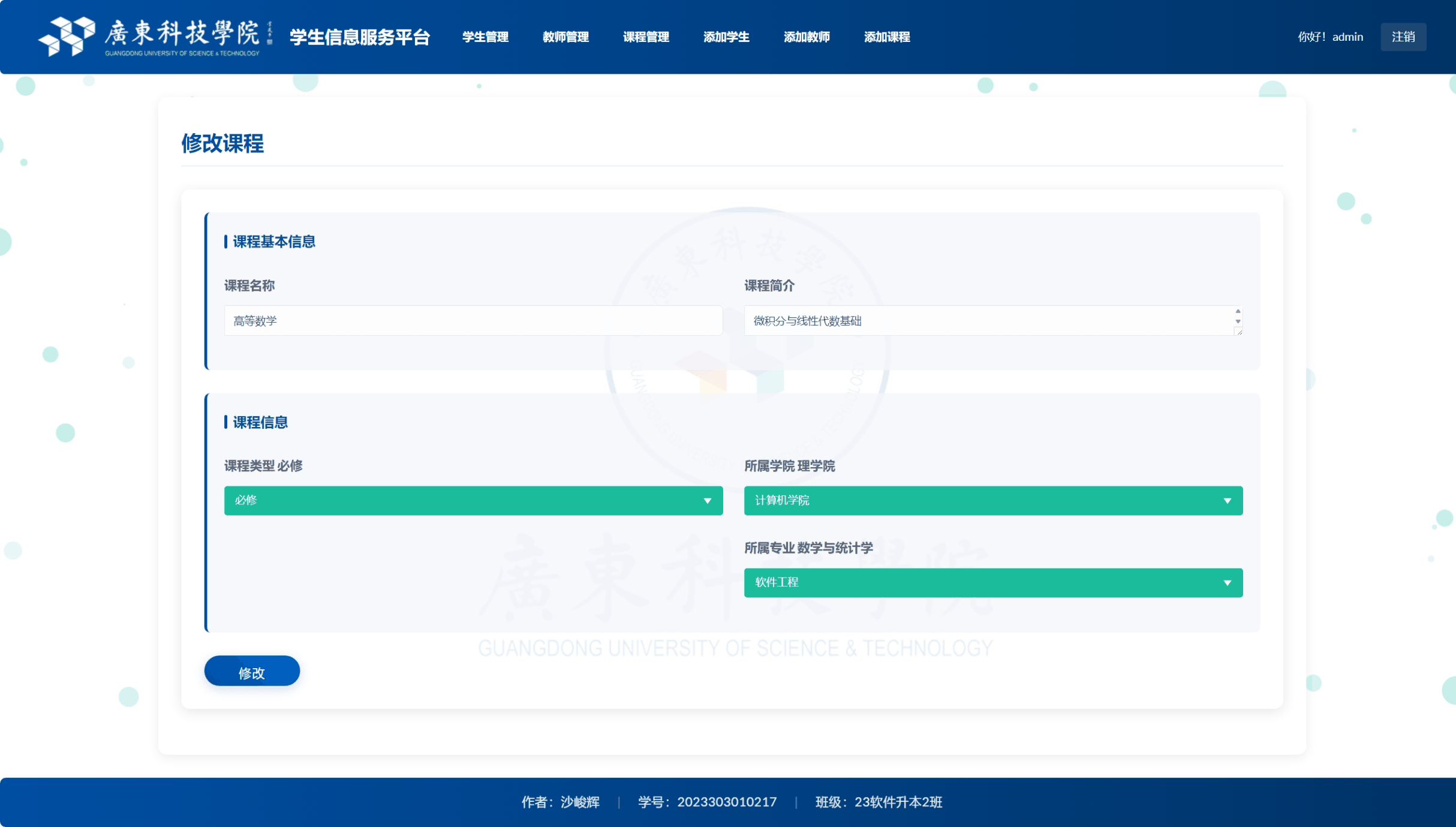Focus the 课程名称 input field
This screenshot has width=1456, height=827.
473,321
